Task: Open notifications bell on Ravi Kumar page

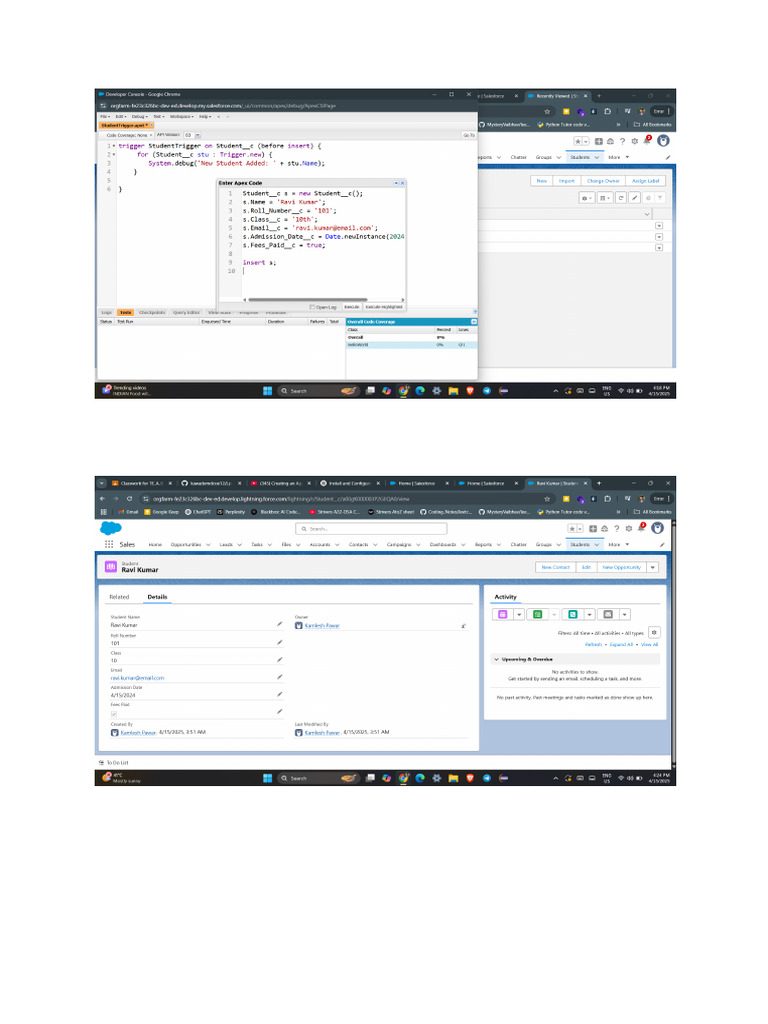Action: (x=641, y=528)
